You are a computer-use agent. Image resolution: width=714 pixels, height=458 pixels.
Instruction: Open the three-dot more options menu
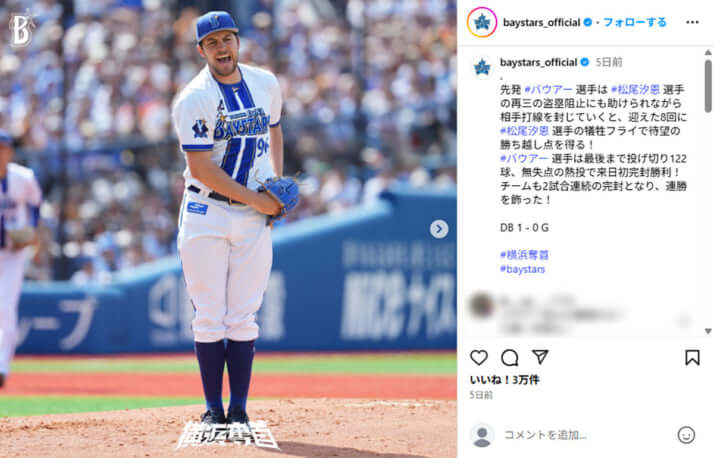[x=692, y=22]
